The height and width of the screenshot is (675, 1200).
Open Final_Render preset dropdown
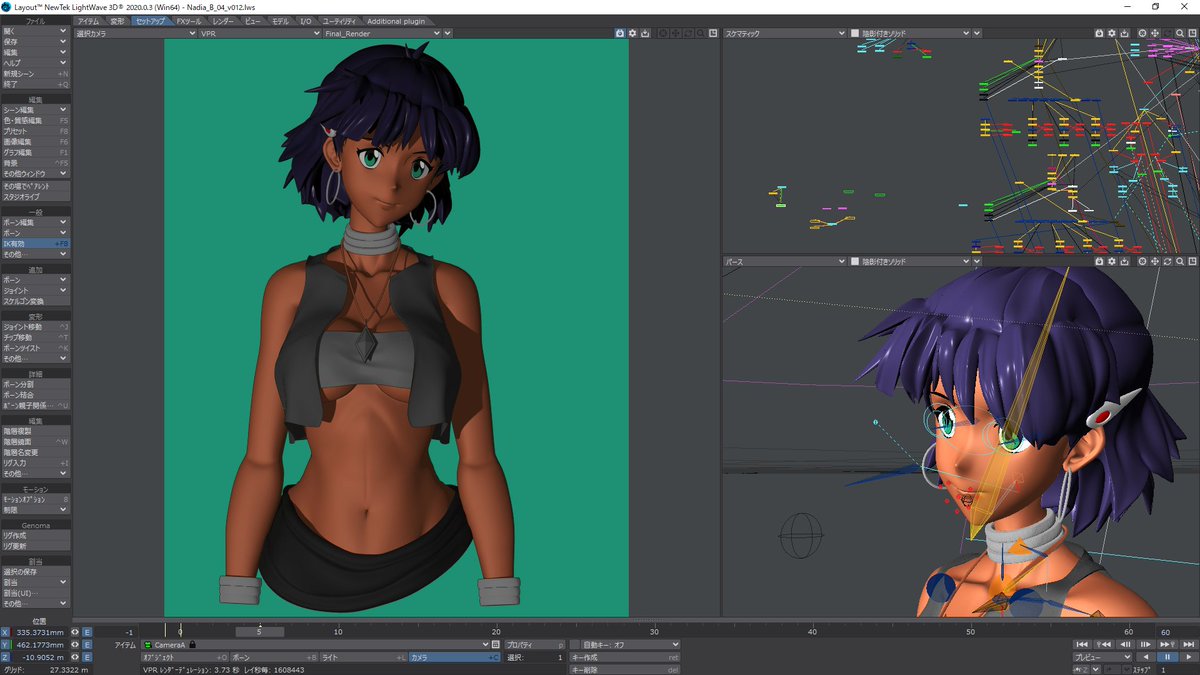pyautogui.click(x=381, y=33)
